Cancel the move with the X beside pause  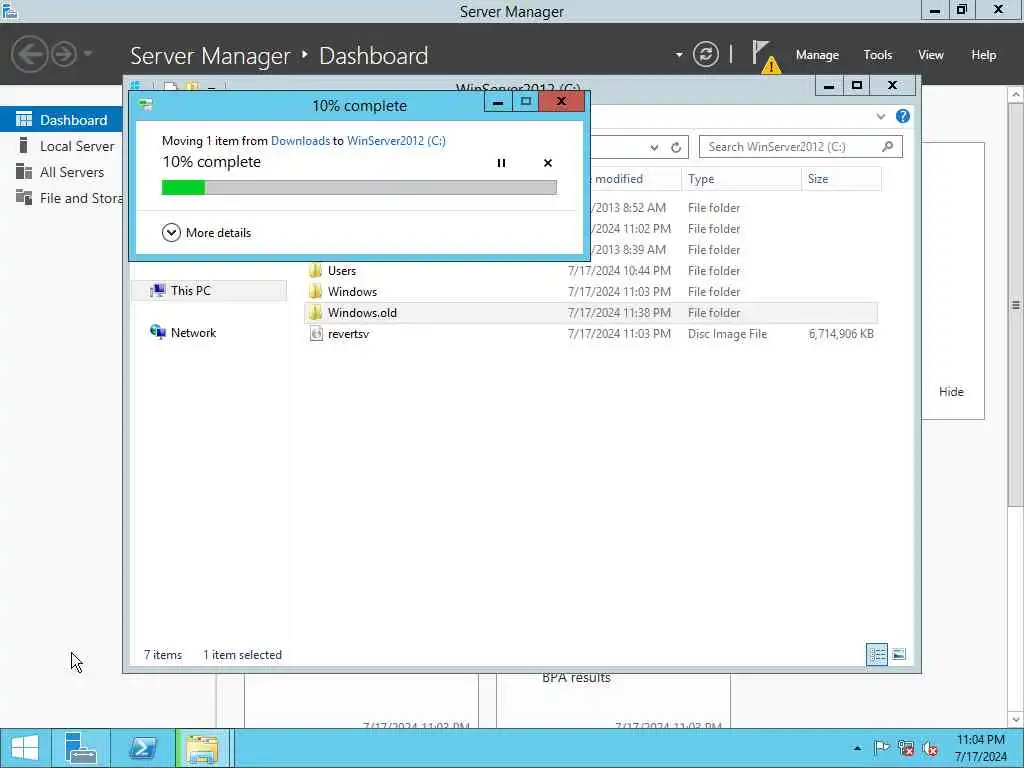[548, 163]
